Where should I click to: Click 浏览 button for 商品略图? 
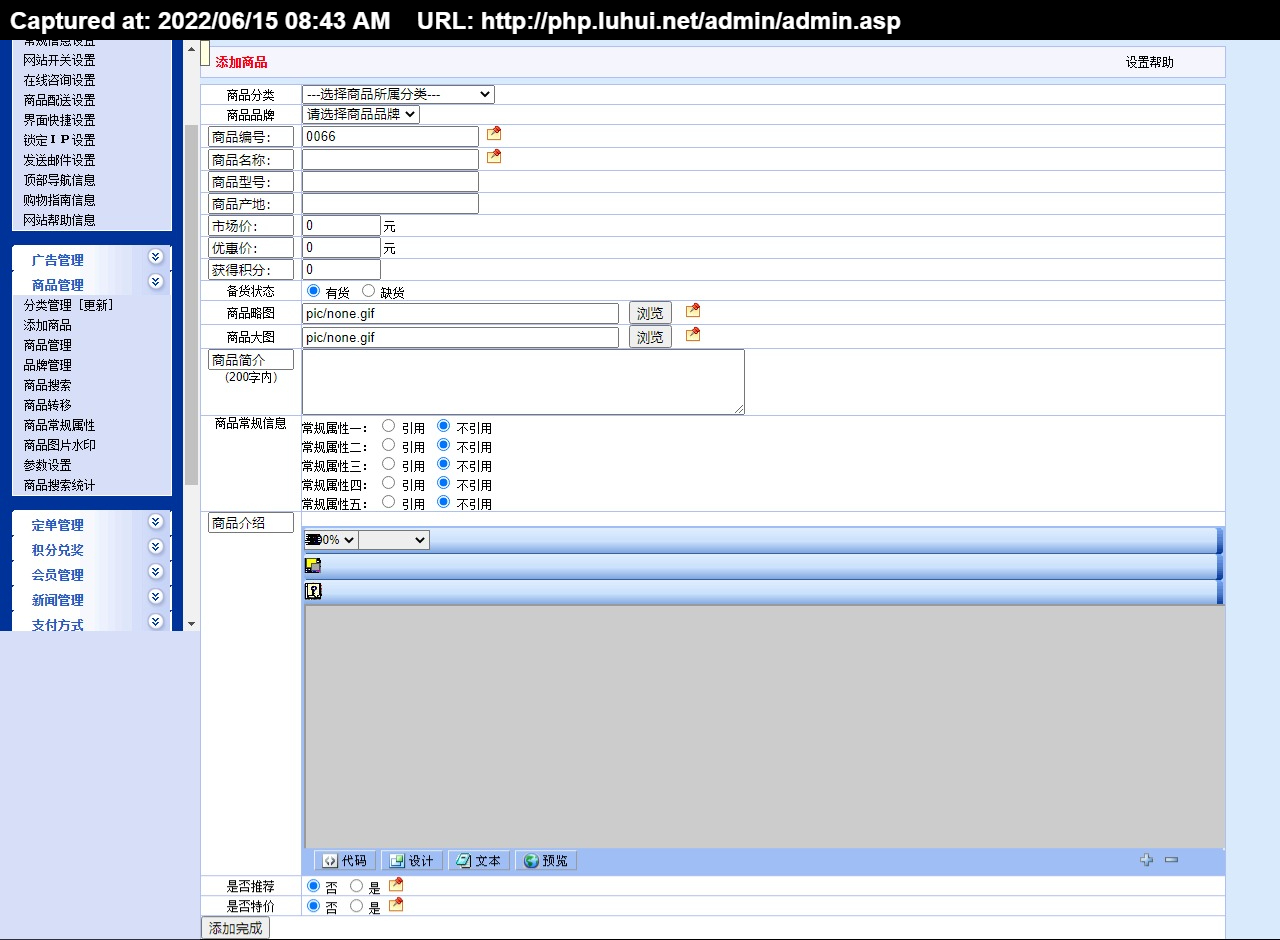click(x=650, y=313)
